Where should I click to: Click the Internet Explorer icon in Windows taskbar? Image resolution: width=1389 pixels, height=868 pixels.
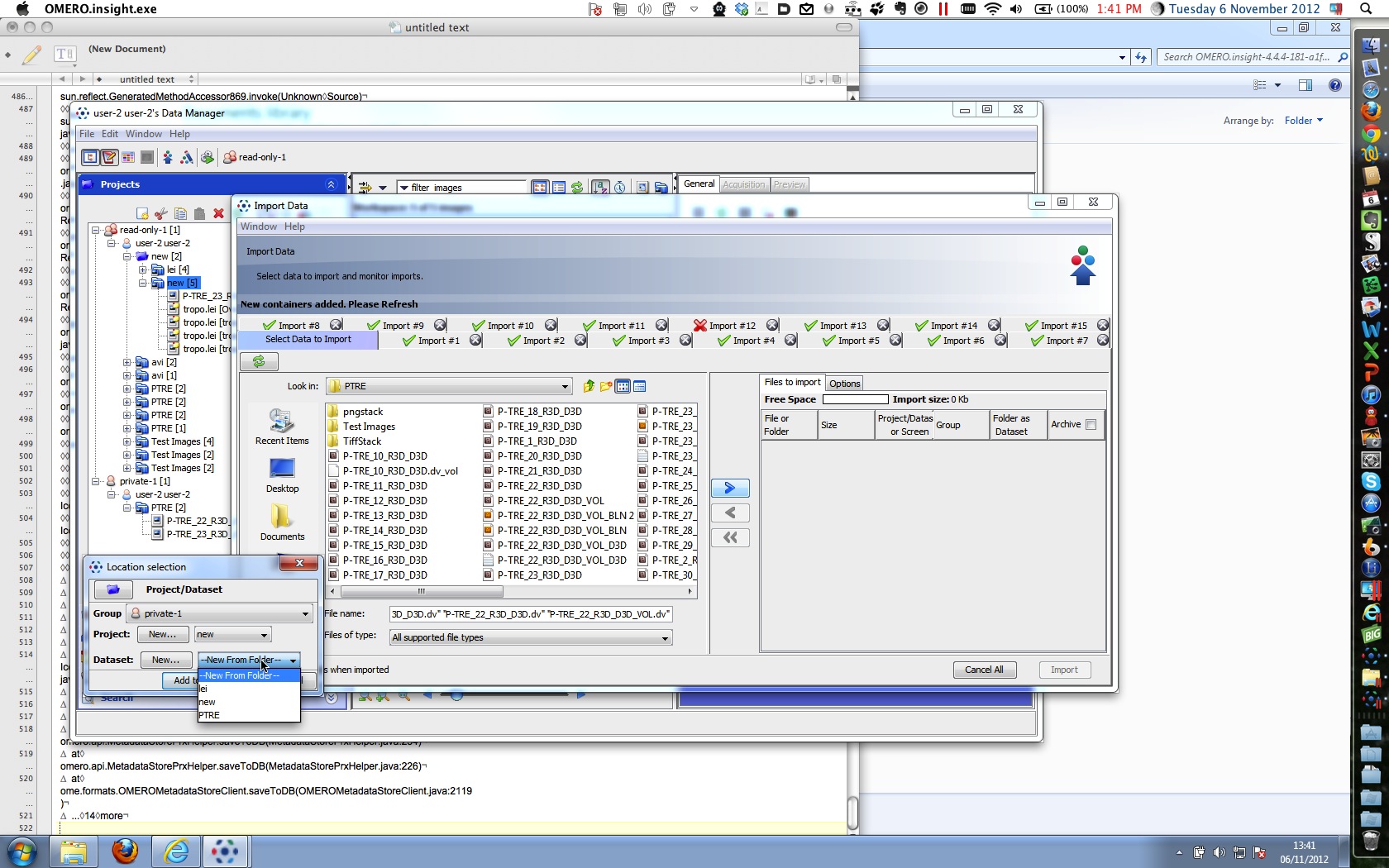click(176, 851)
